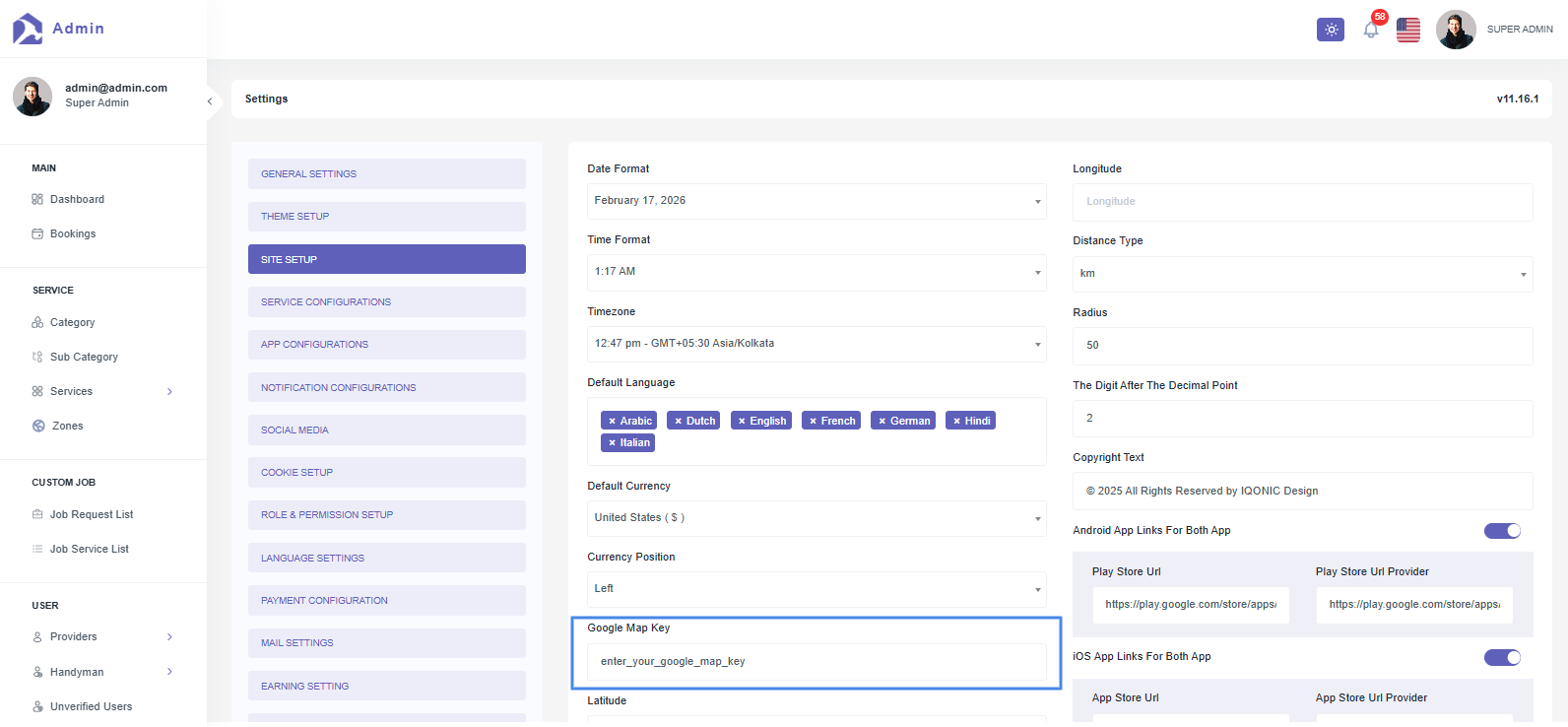Open the Date Format dropdown
This screenshot has width=1568, height=727.
[816, 201]
